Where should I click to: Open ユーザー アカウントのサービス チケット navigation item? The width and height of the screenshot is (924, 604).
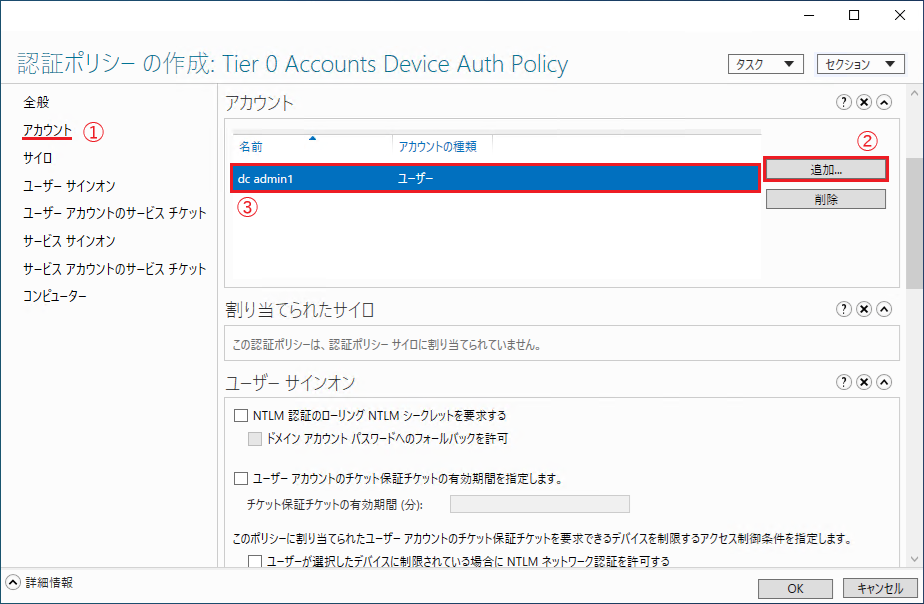[114, 213]
